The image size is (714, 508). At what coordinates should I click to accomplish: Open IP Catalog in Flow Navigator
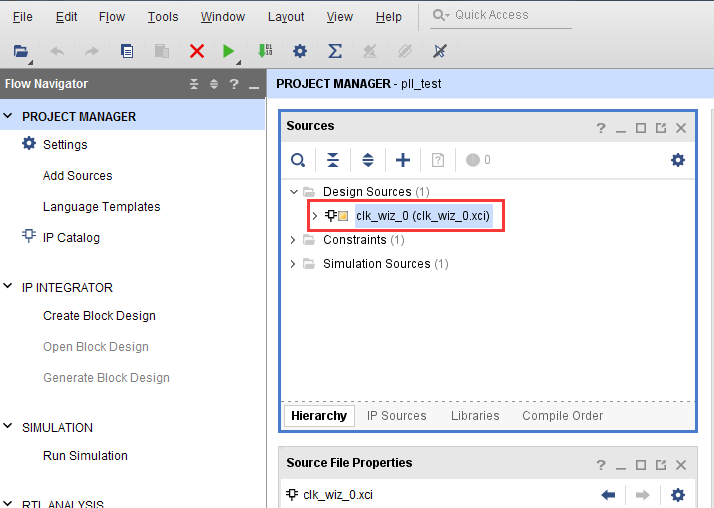(x=71, y=238)
